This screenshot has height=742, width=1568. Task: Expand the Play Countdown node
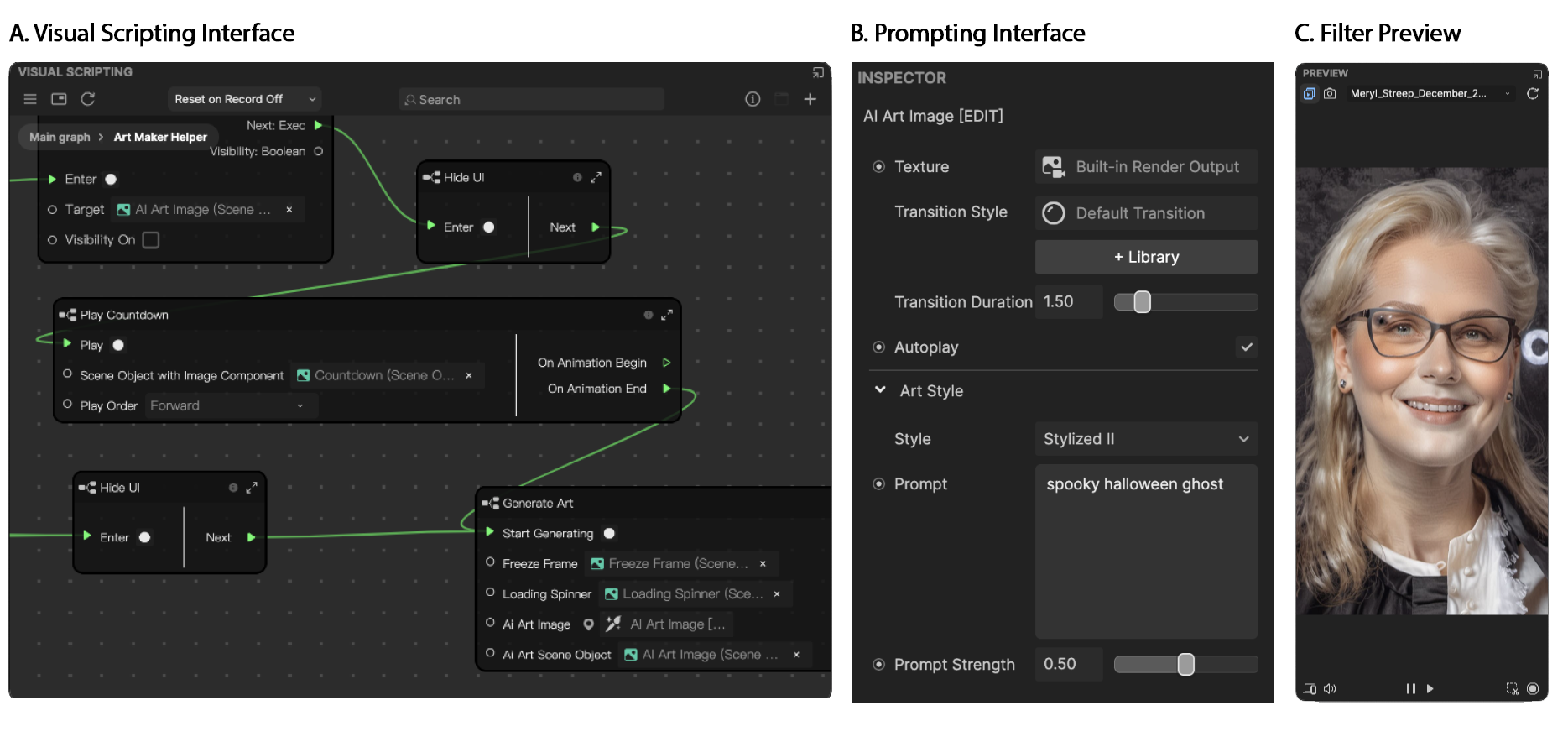point(667,315)
